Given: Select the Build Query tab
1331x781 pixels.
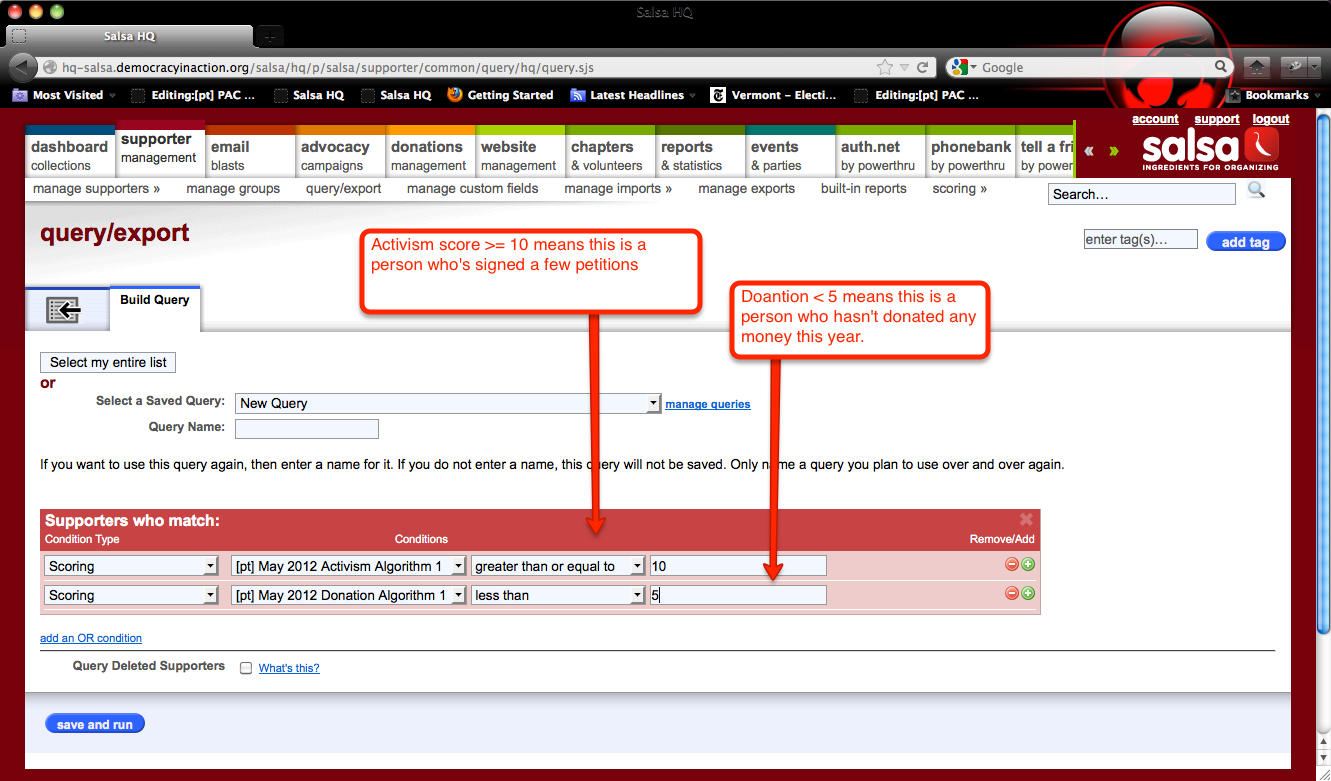Looking at the screenshot, I should [155, 307].
